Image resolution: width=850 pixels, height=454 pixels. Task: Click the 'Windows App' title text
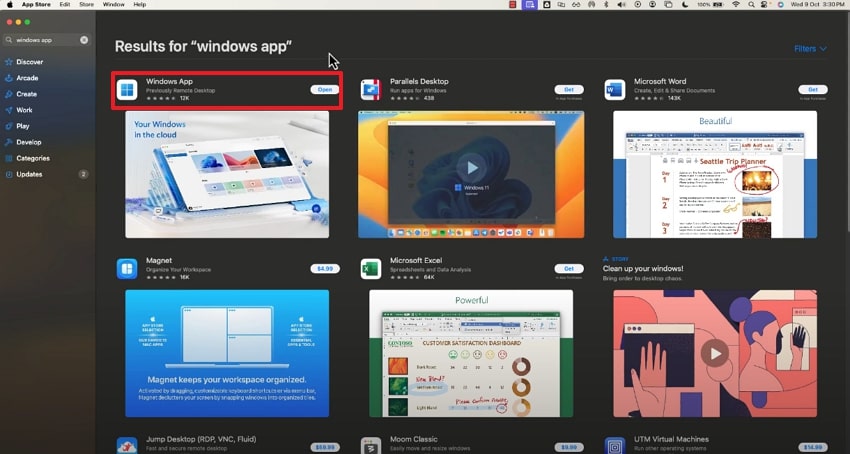click(169, 81)
